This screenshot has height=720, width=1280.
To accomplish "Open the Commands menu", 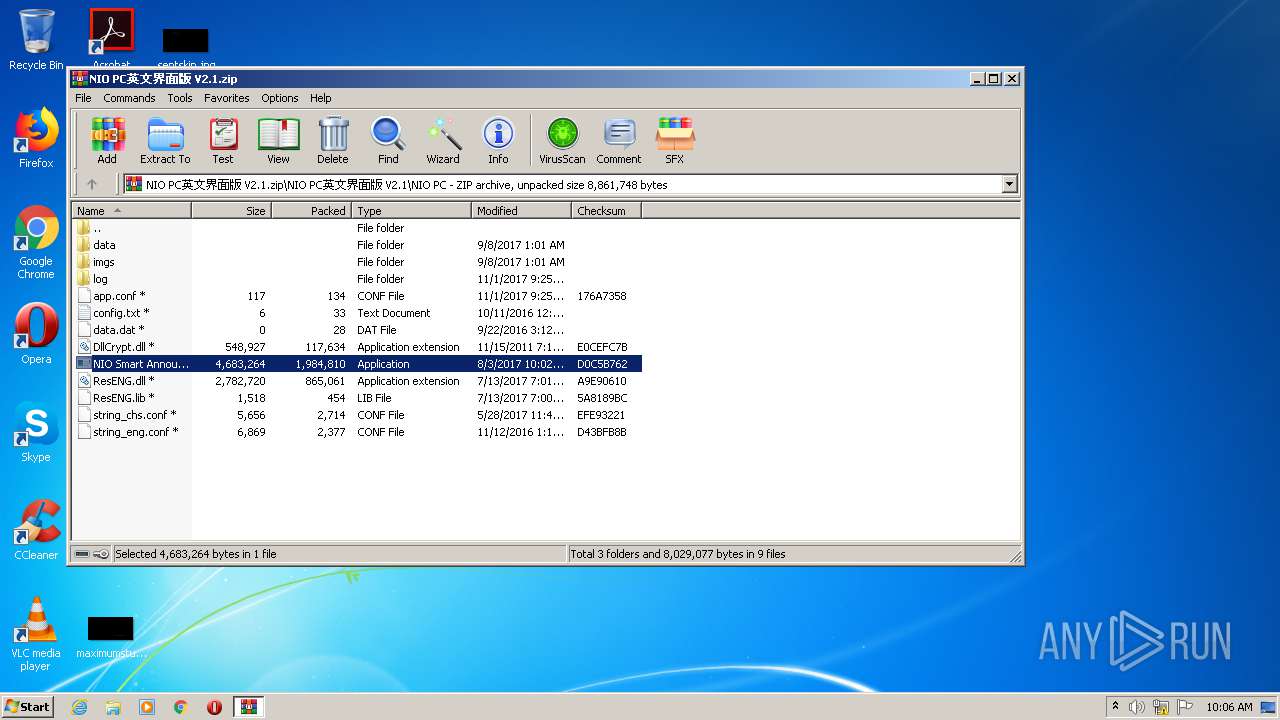I will [129, 98].
